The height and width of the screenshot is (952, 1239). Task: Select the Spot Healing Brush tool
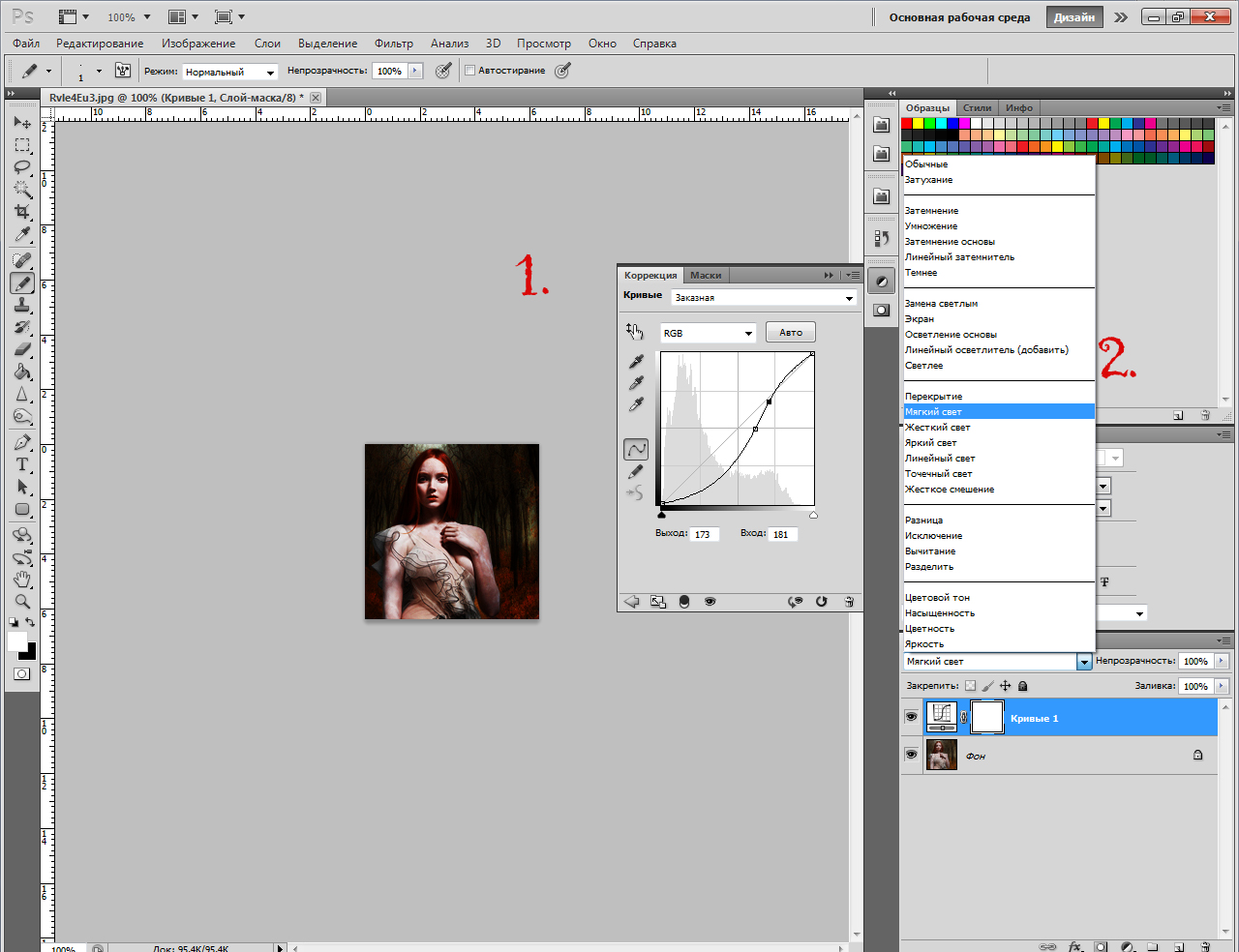coord(22,261)
